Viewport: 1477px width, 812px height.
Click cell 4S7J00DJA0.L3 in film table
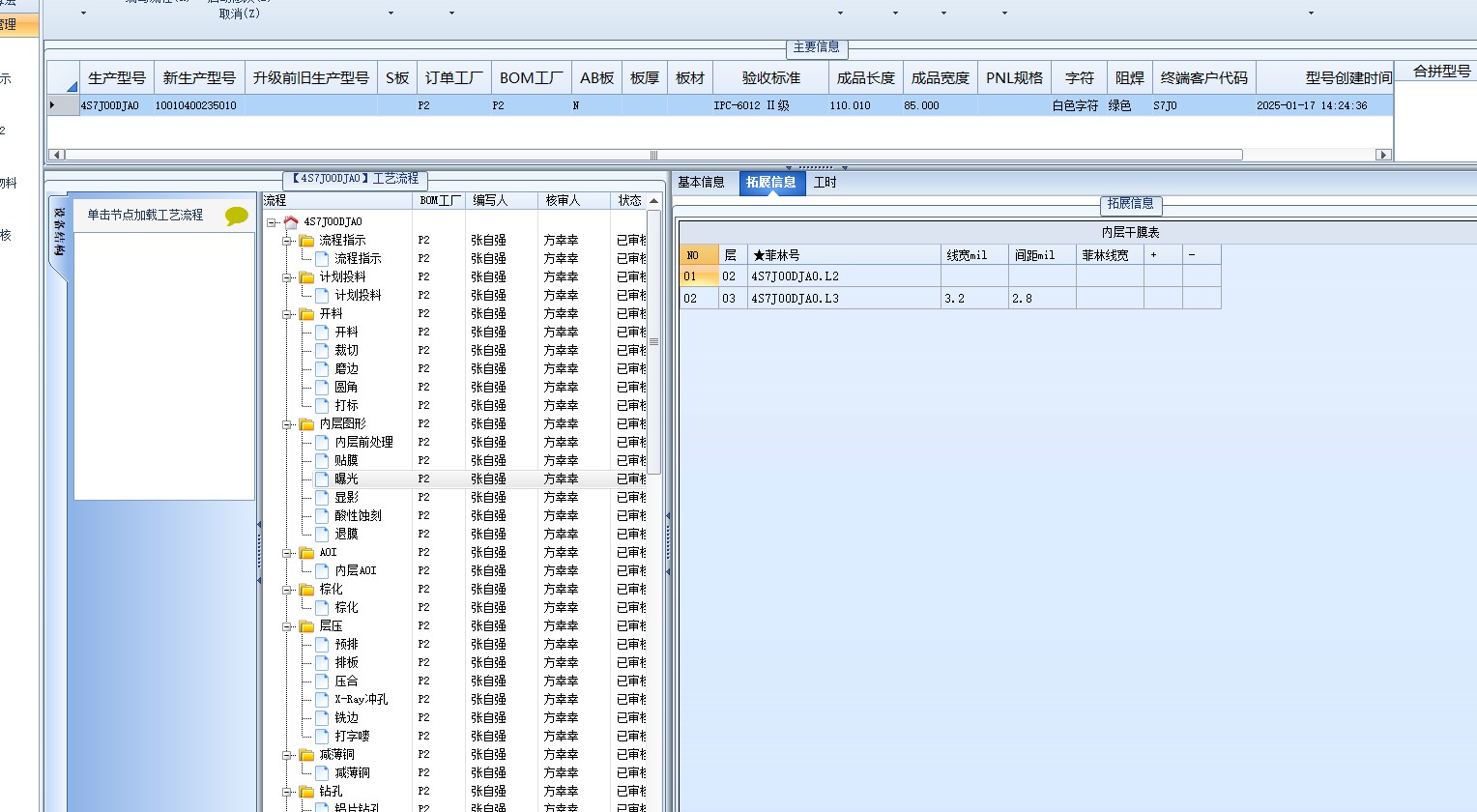point(844,299)
